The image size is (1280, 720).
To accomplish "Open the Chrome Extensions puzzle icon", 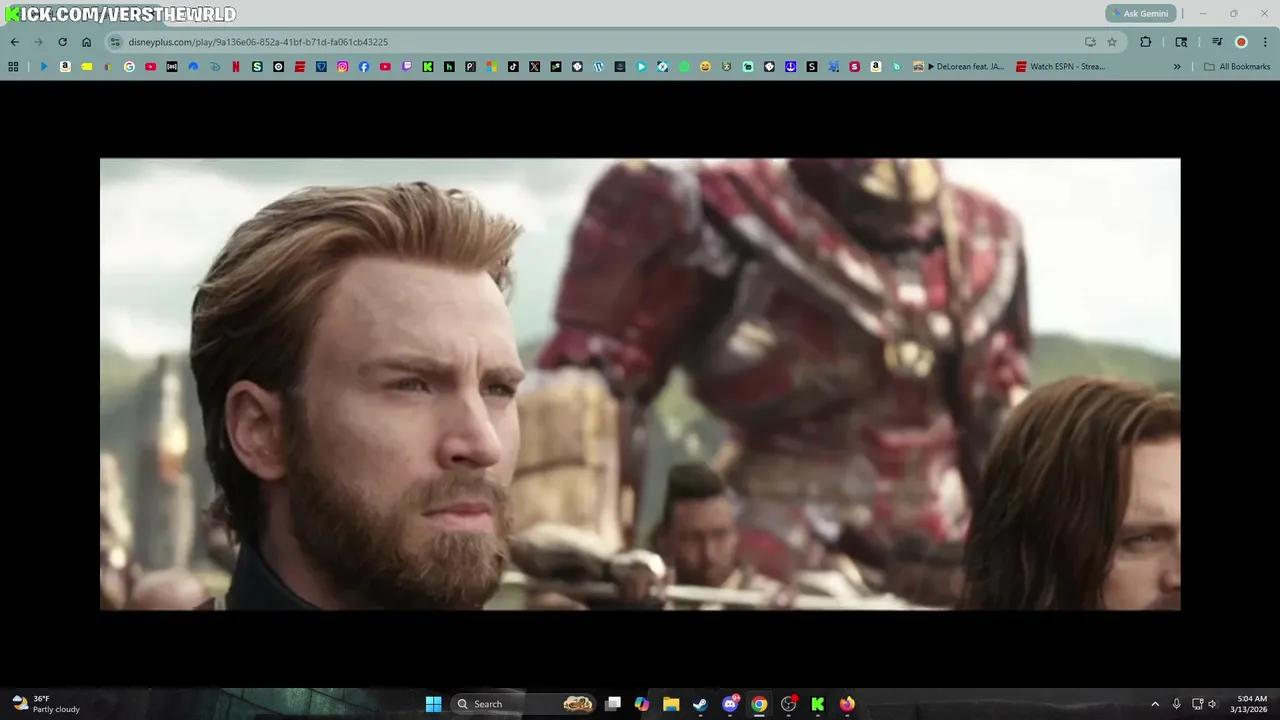I will coord(1146,42).
